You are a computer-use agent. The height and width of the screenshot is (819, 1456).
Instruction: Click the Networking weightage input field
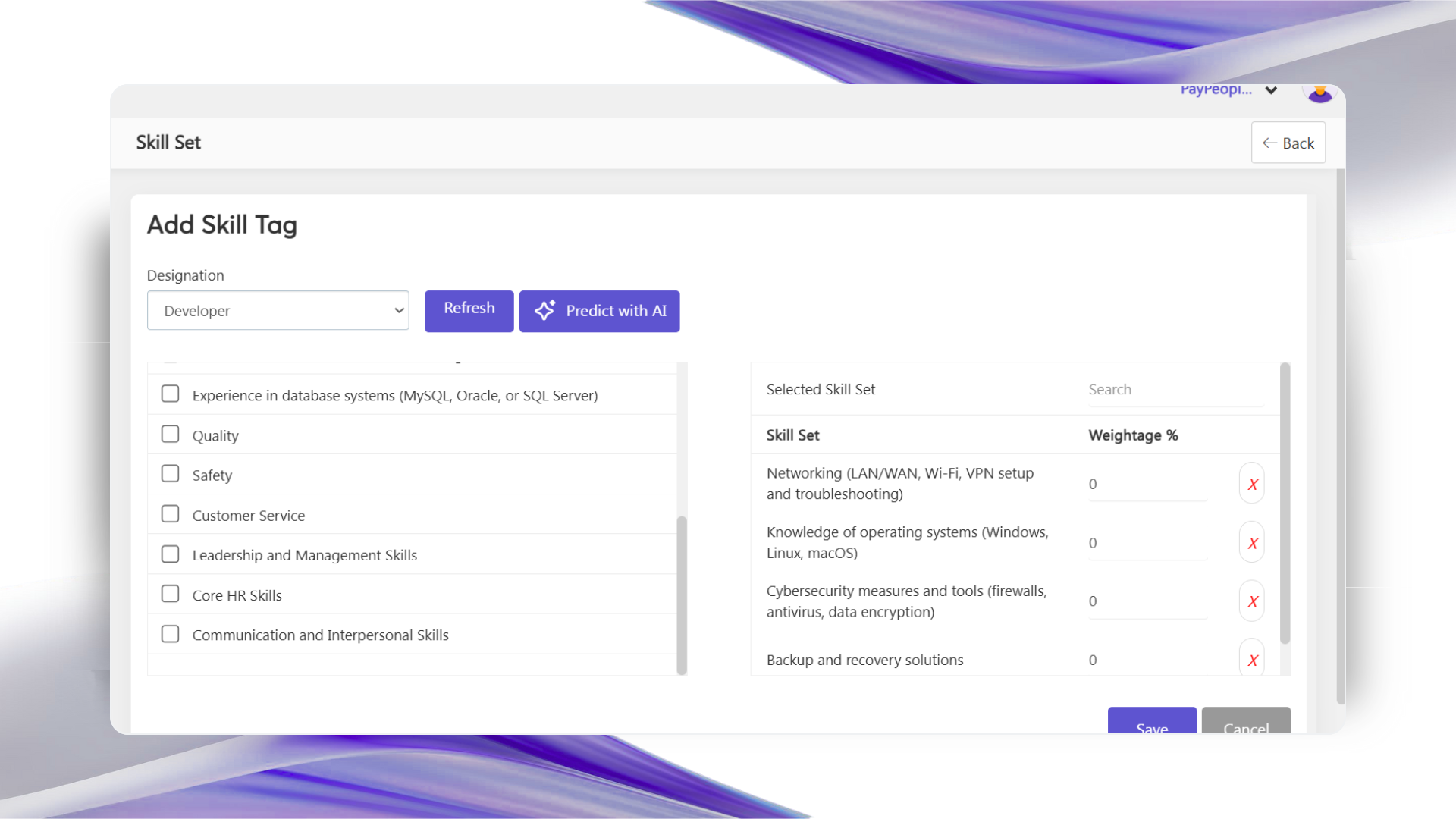pos(1147,485)
